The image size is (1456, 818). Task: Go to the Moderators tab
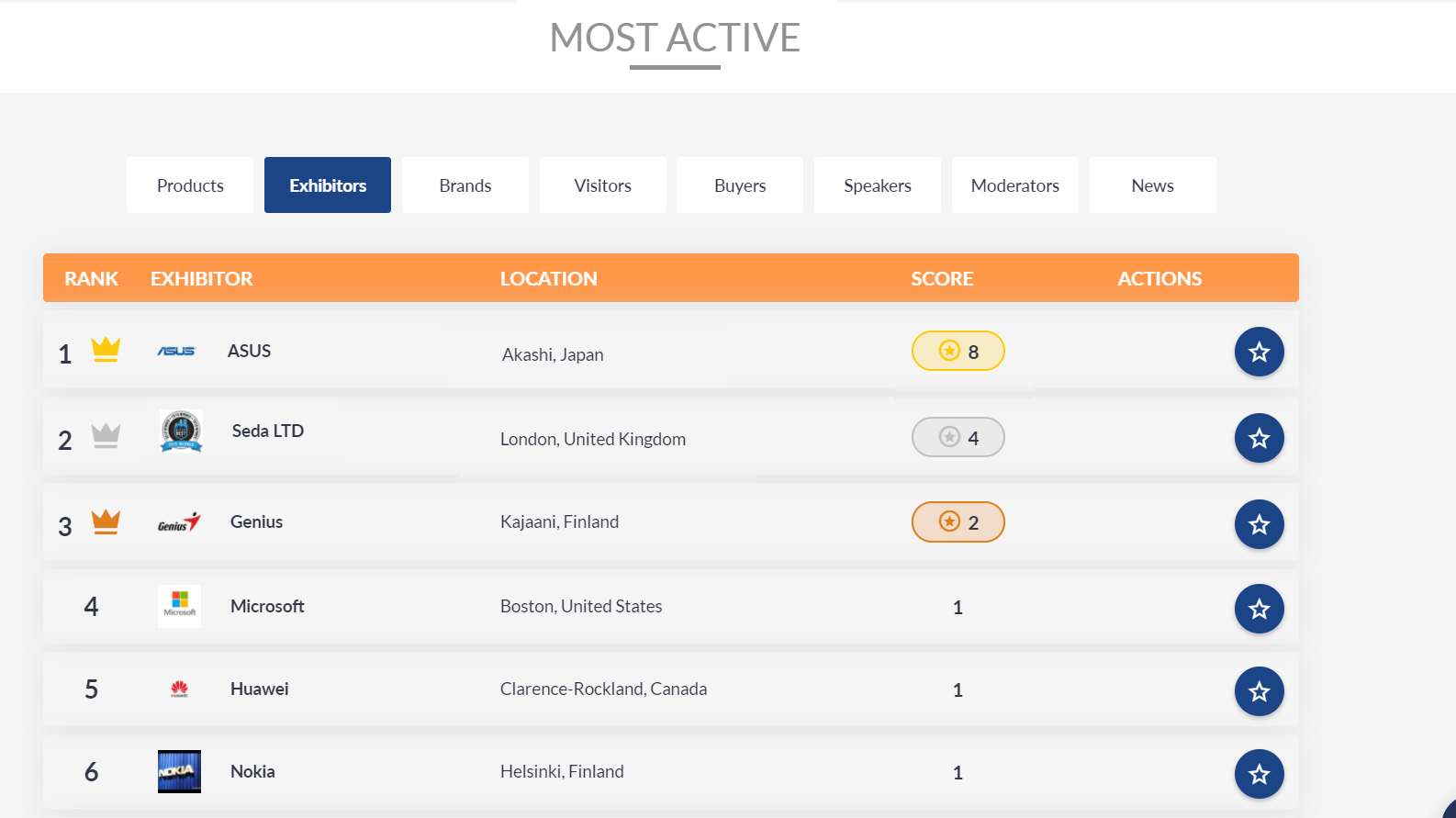click(1015, 185)
